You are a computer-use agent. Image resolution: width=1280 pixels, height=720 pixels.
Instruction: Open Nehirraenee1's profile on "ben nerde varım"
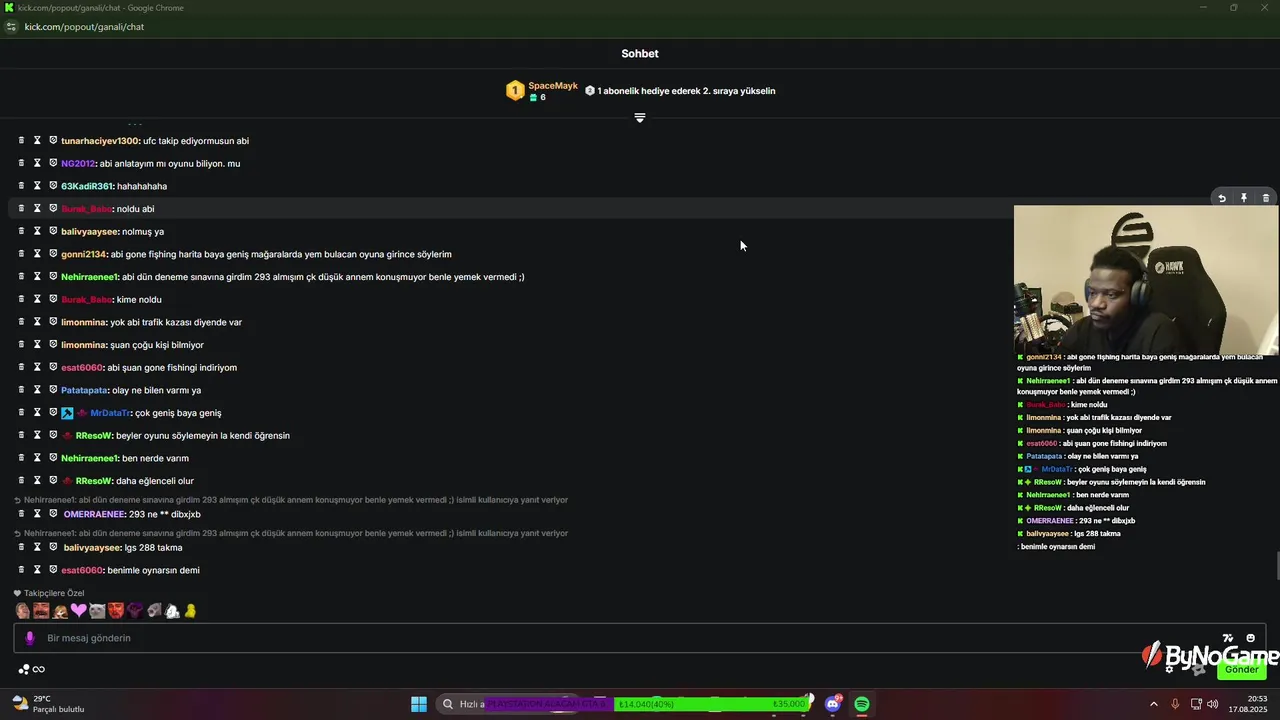tap(89, 458)
